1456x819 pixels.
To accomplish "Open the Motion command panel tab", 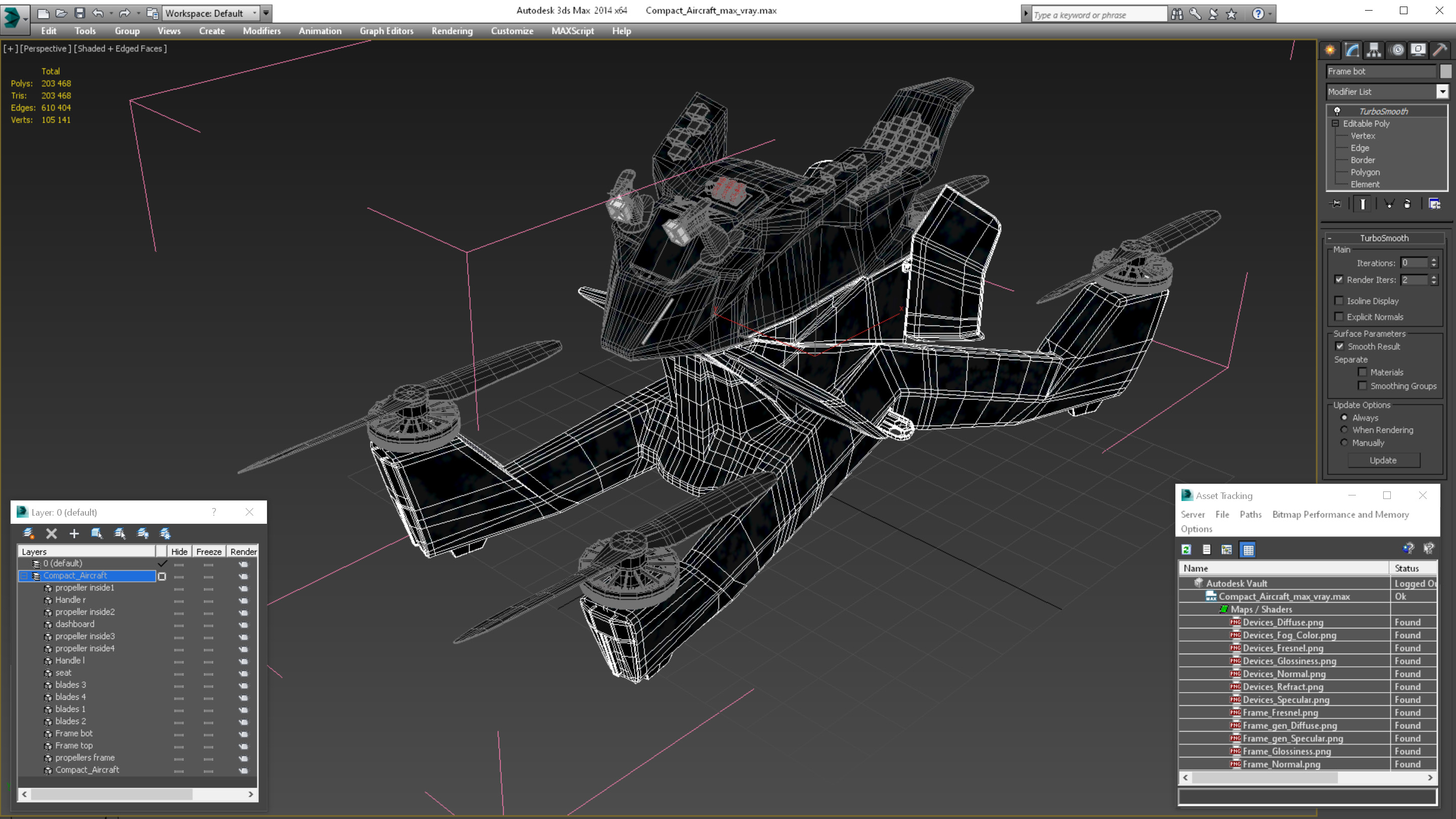I will (1397, 51).
